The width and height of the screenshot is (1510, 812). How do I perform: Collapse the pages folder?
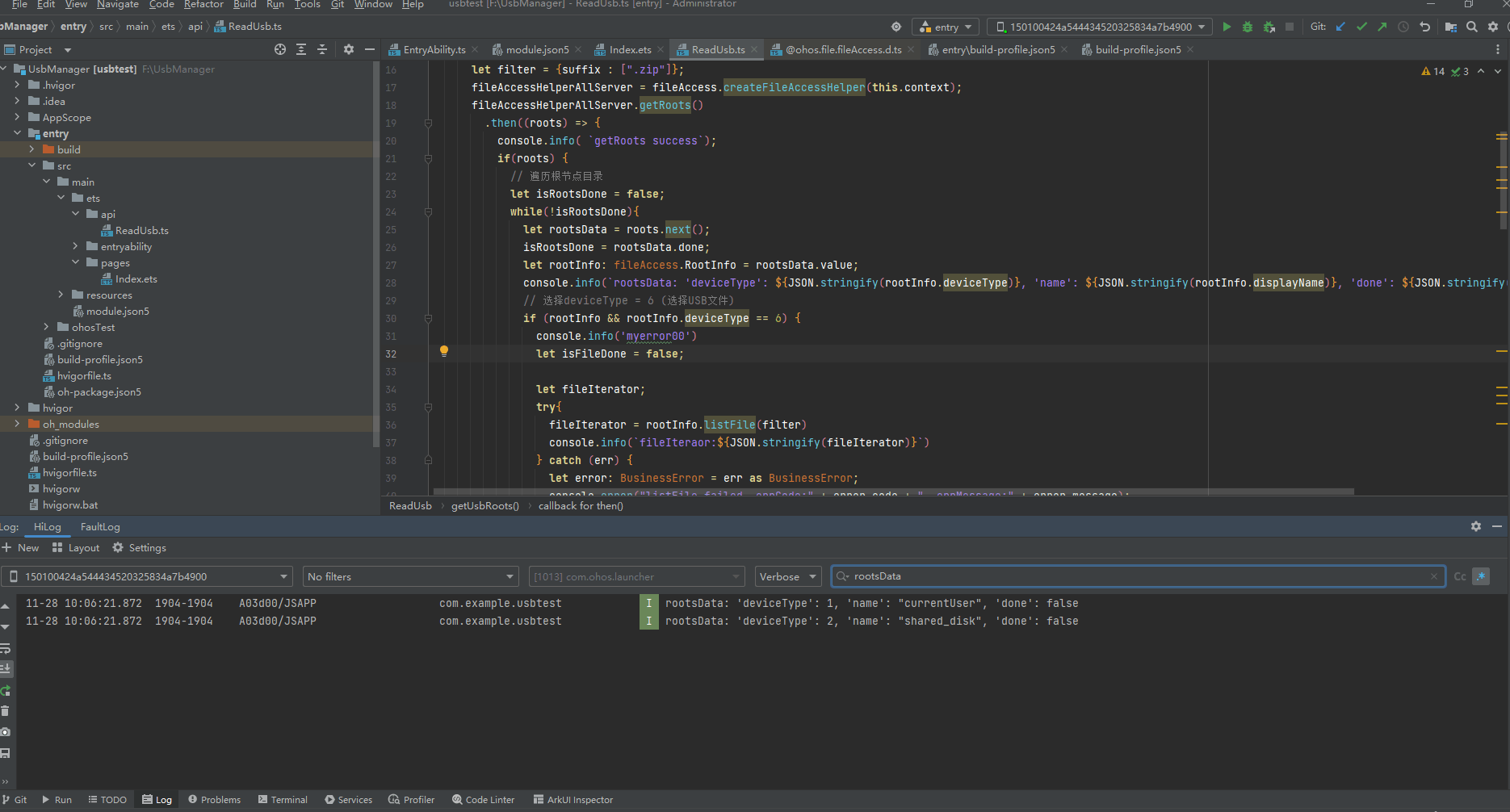coord(75,262)
